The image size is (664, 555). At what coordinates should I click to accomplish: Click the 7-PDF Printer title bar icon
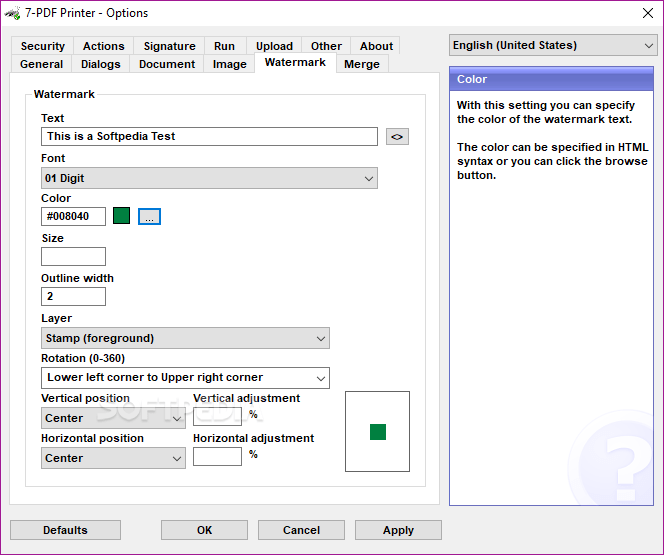pos(12,13)
